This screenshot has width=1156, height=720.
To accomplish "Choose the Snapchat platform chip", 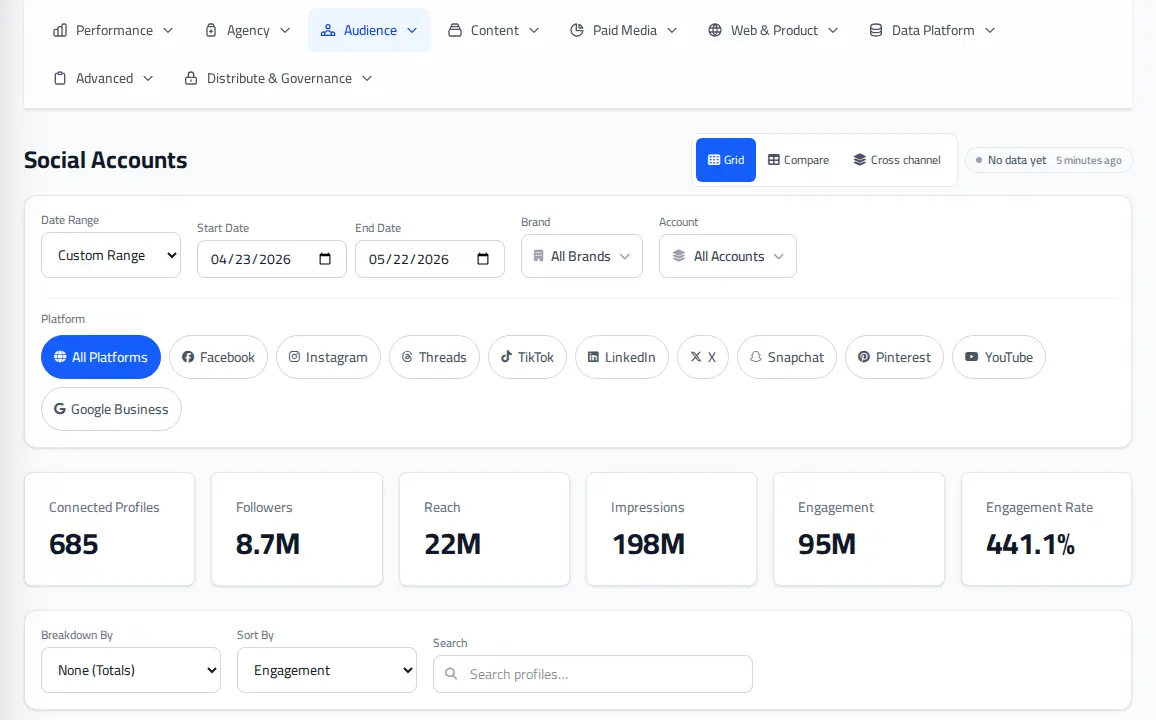I will pos(787,357).
